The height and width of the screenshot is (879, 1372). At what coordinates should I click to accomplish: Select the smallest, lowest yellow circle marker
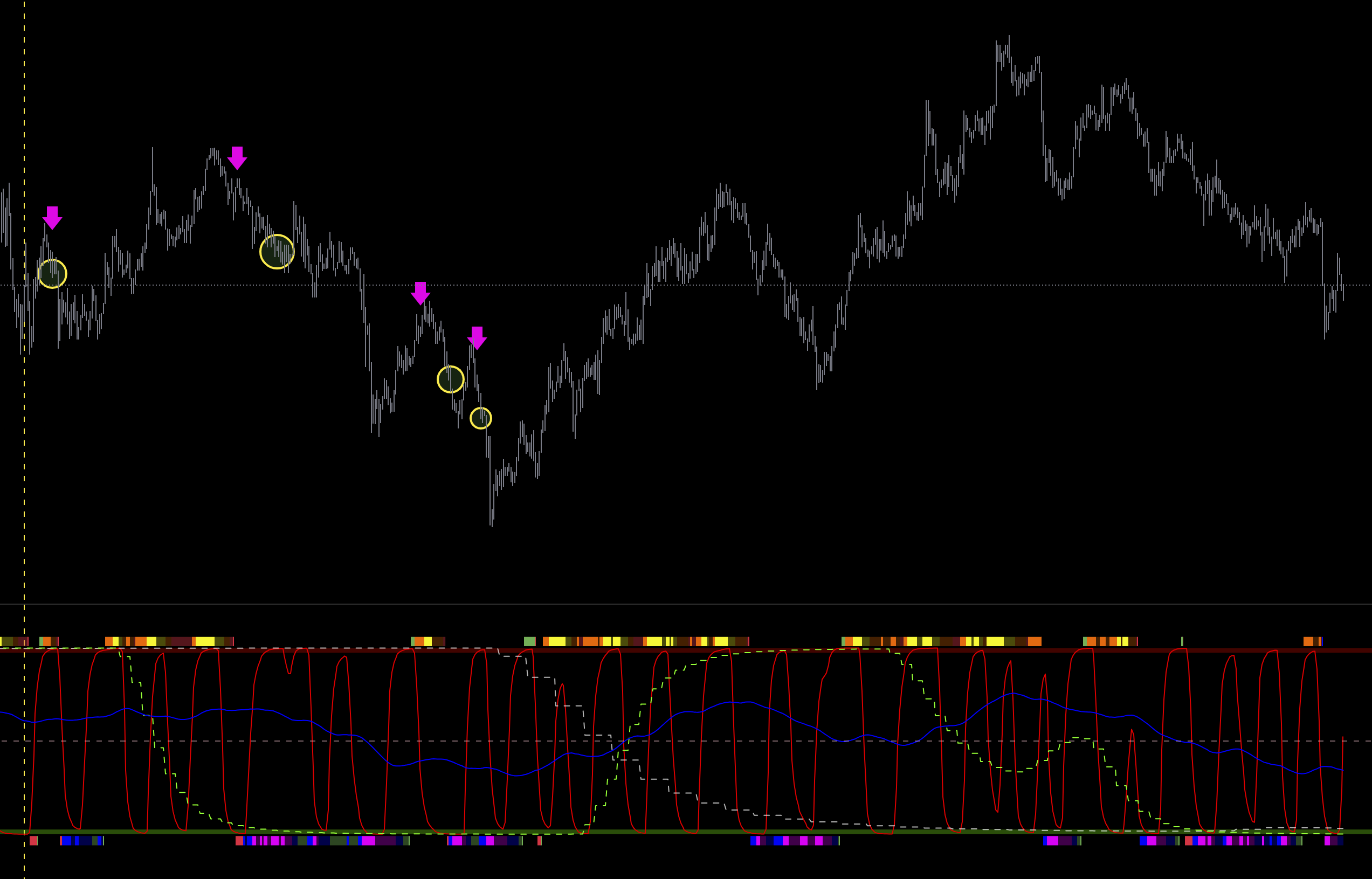tap(481, 418)
